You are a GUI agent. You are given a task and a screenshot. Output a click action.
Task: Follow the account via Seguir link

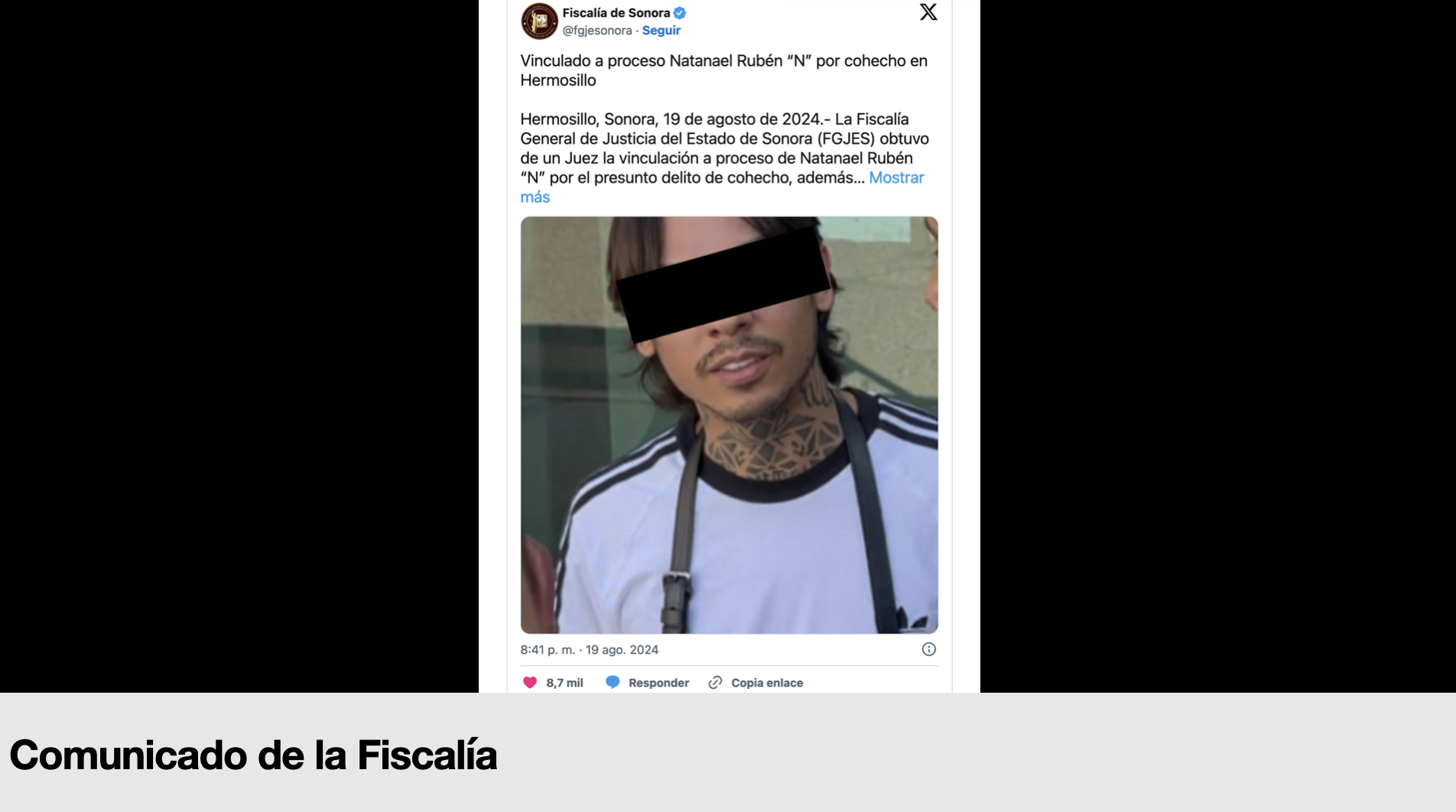(x=661, y=31)
